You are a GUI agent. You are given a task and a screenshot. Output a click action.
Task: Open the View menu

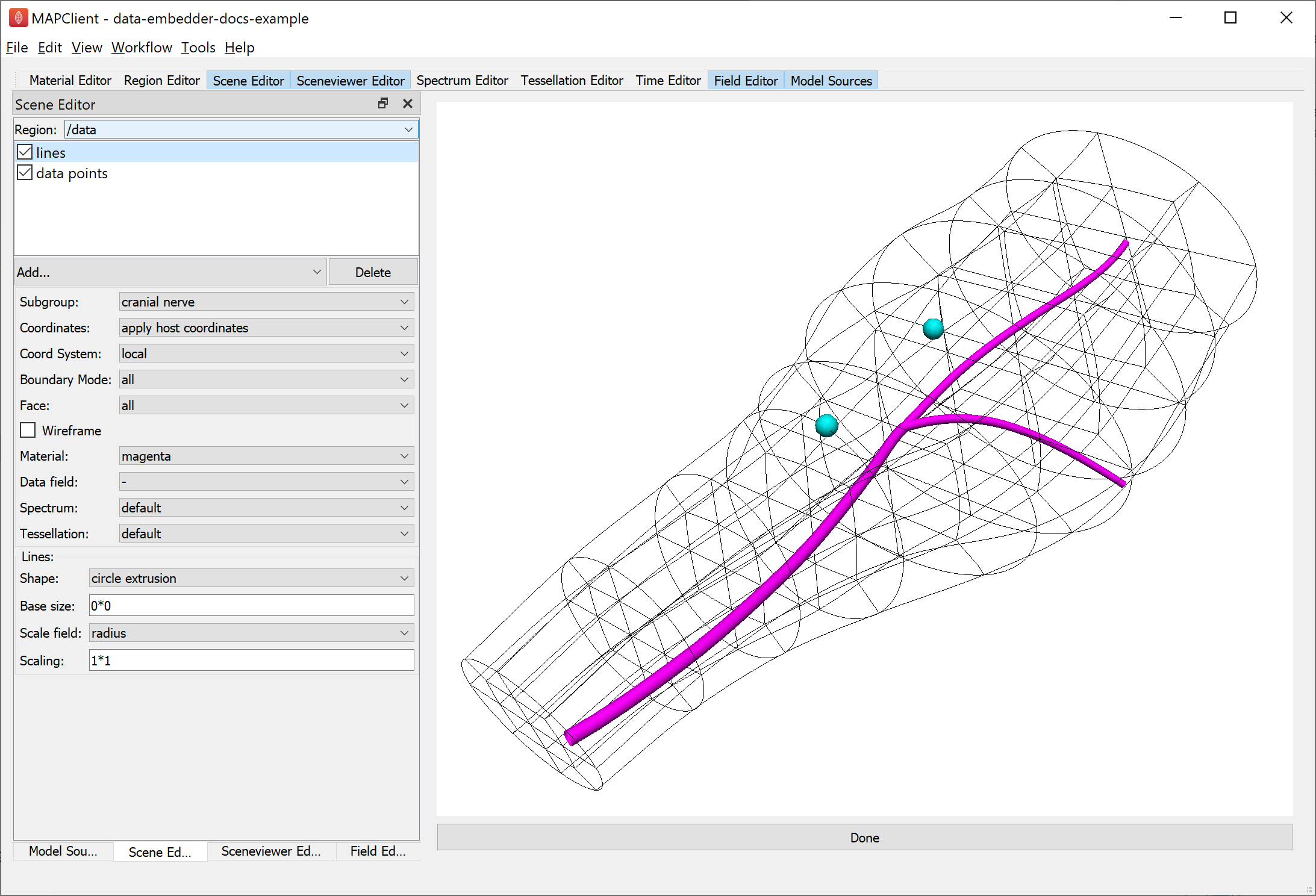point(87,48)
